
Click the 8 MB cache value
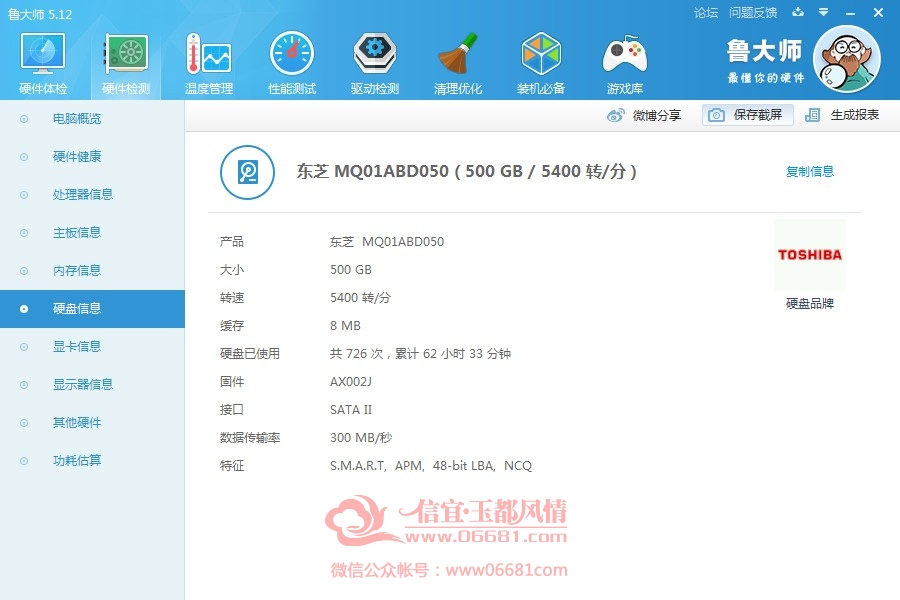pyautogui.click(x=345, y=326)
